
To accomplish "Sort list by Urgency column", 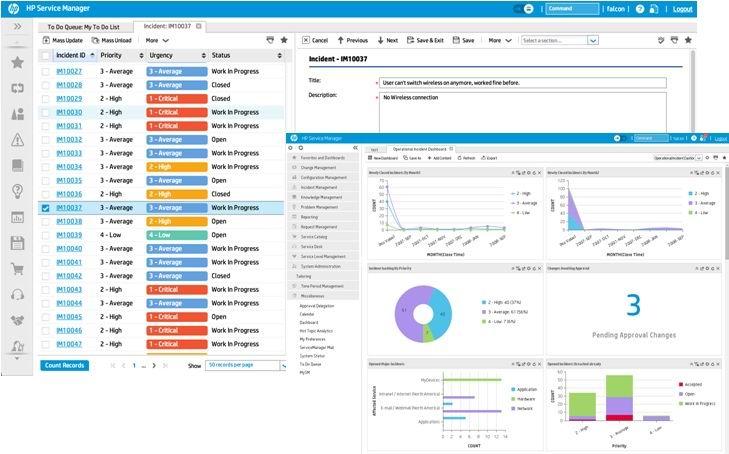I will [x=177, y=55].
